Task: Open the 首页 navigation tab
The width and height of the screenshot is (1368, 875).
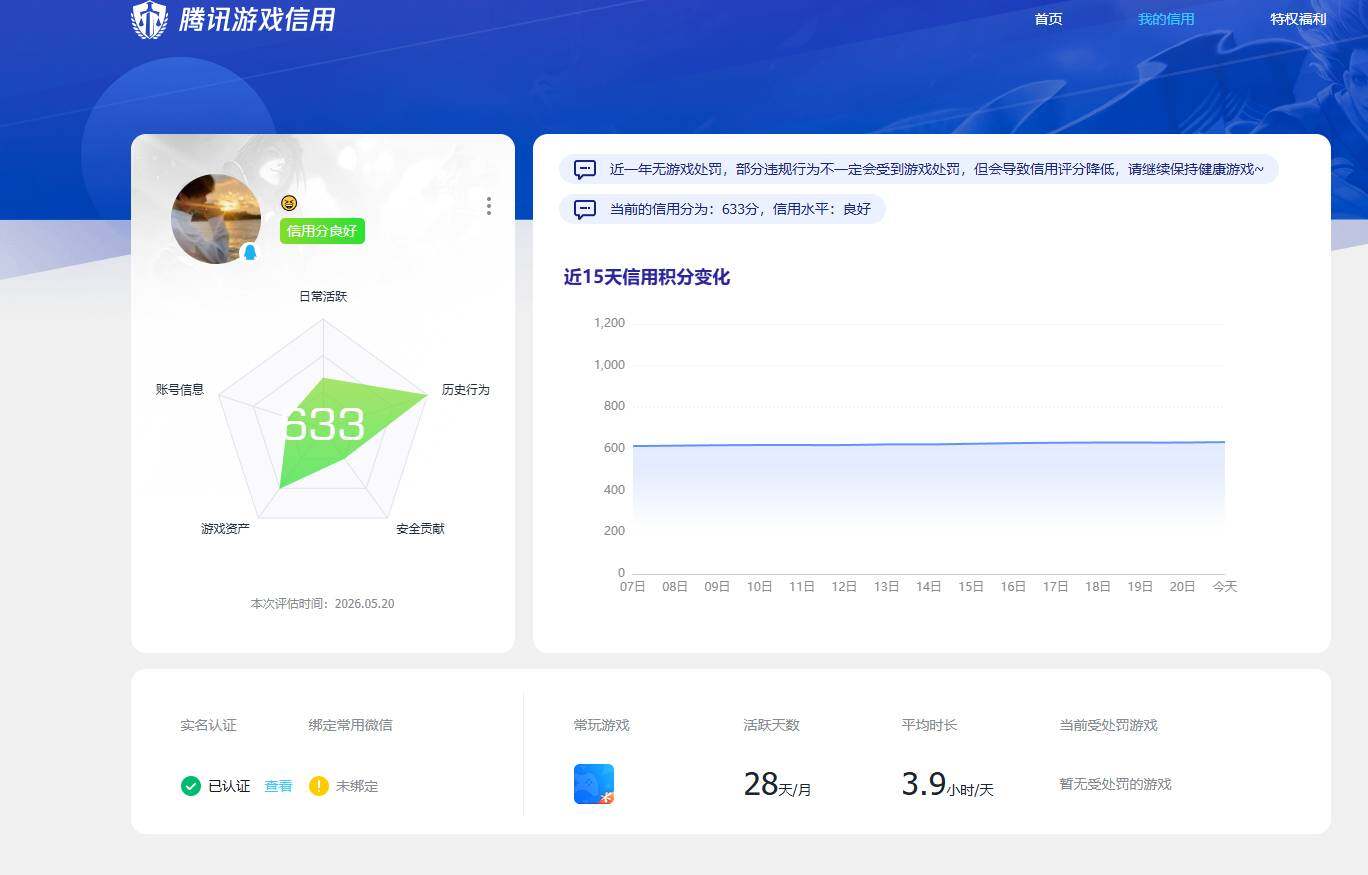Action: coord(1048,19)
